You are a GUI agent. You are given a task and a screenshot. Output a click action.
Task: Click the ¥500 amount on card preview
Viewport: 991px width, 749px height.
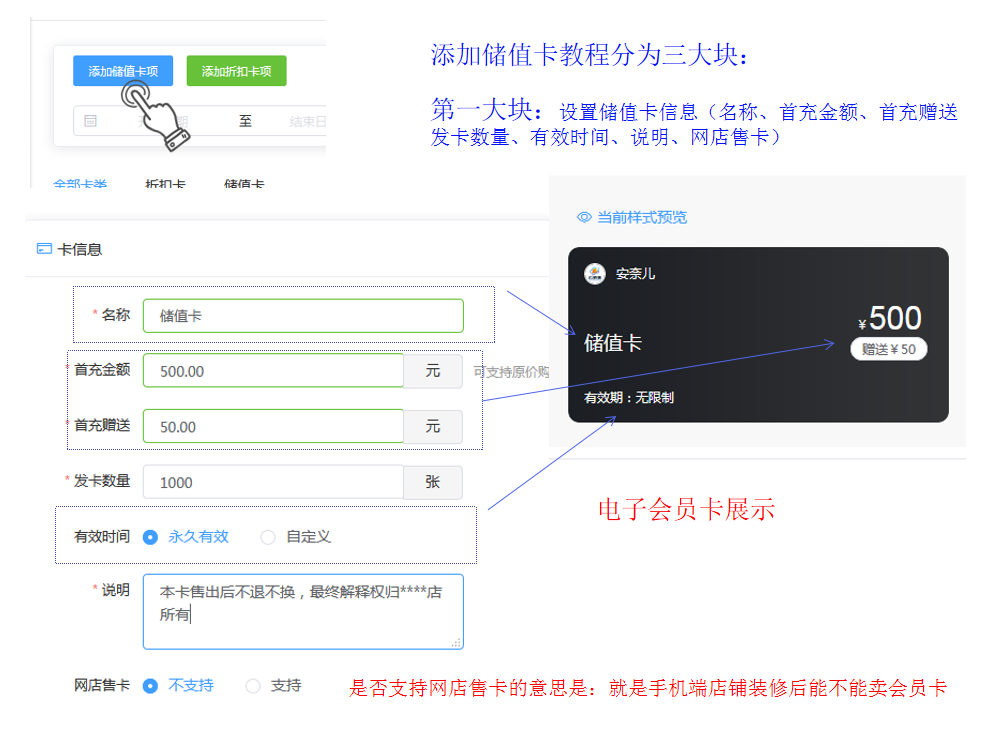[890, 318]
